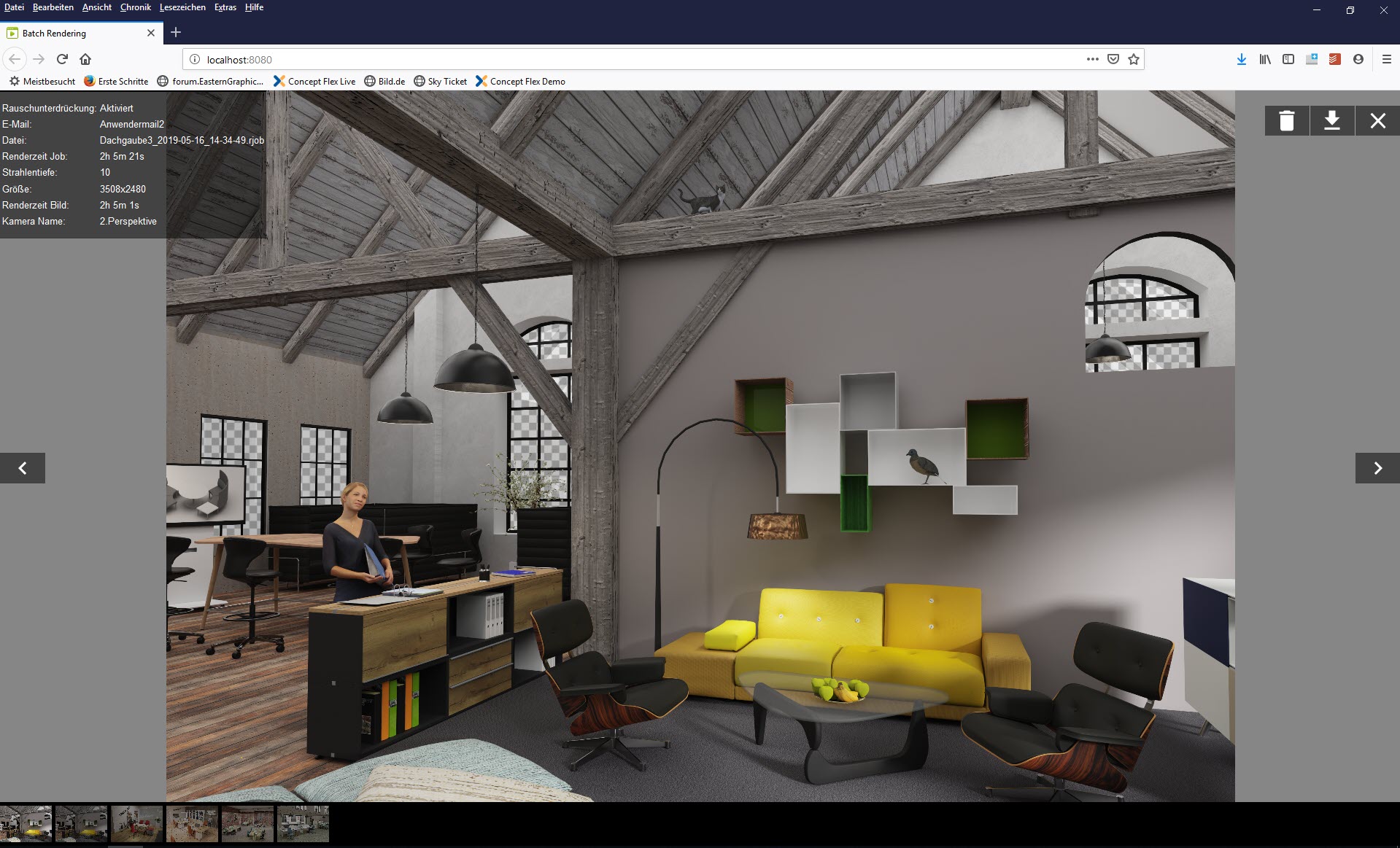Open the Meistbesucht bookmarks folder
The width and height of the screenshot is (1400, 848).
pos(42,81)
